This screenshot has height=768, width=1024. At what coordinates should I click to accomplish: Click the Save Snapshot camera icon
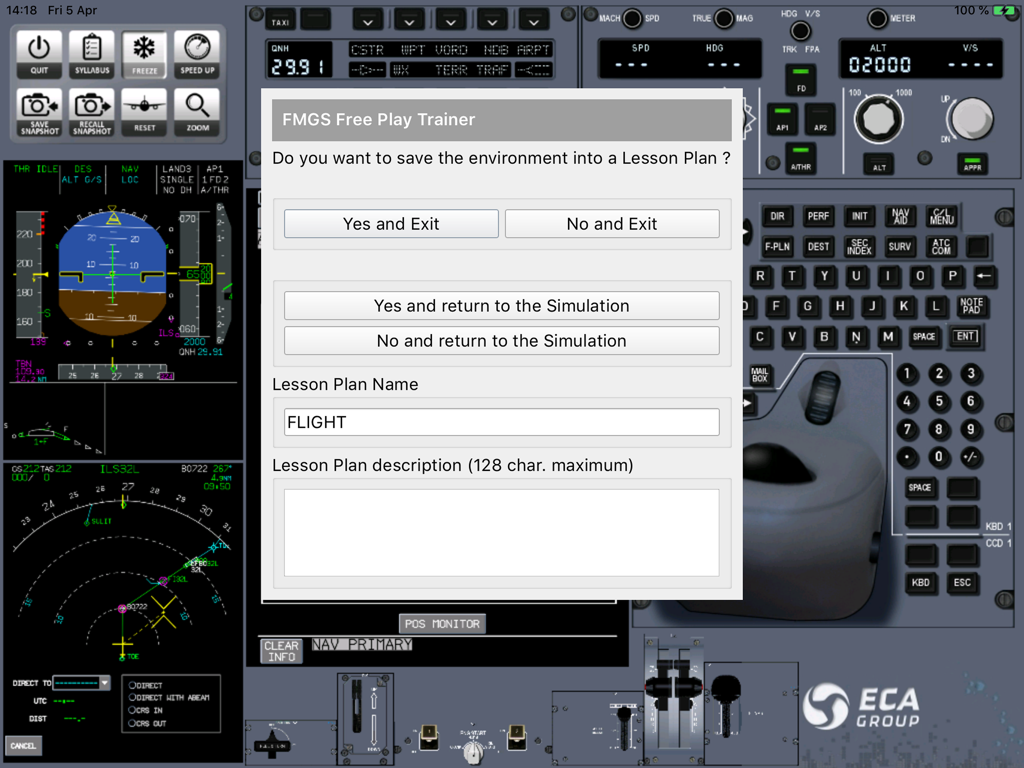[39, 111]
